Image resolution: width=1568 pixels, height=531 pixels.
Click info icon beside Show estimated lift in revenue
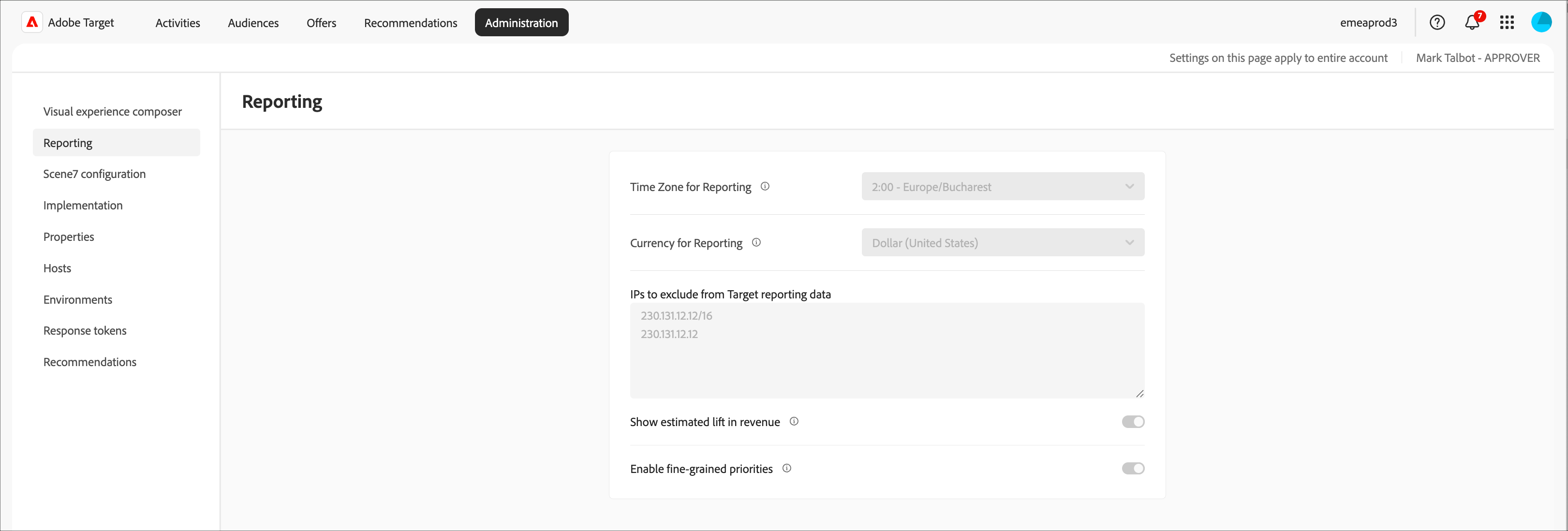coord(794,421)
